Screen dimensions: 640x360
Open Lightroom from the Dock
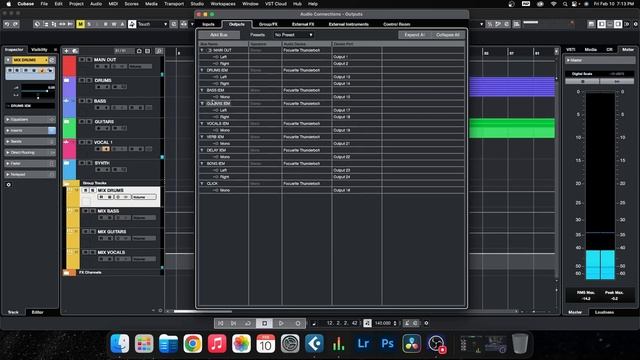363,344
